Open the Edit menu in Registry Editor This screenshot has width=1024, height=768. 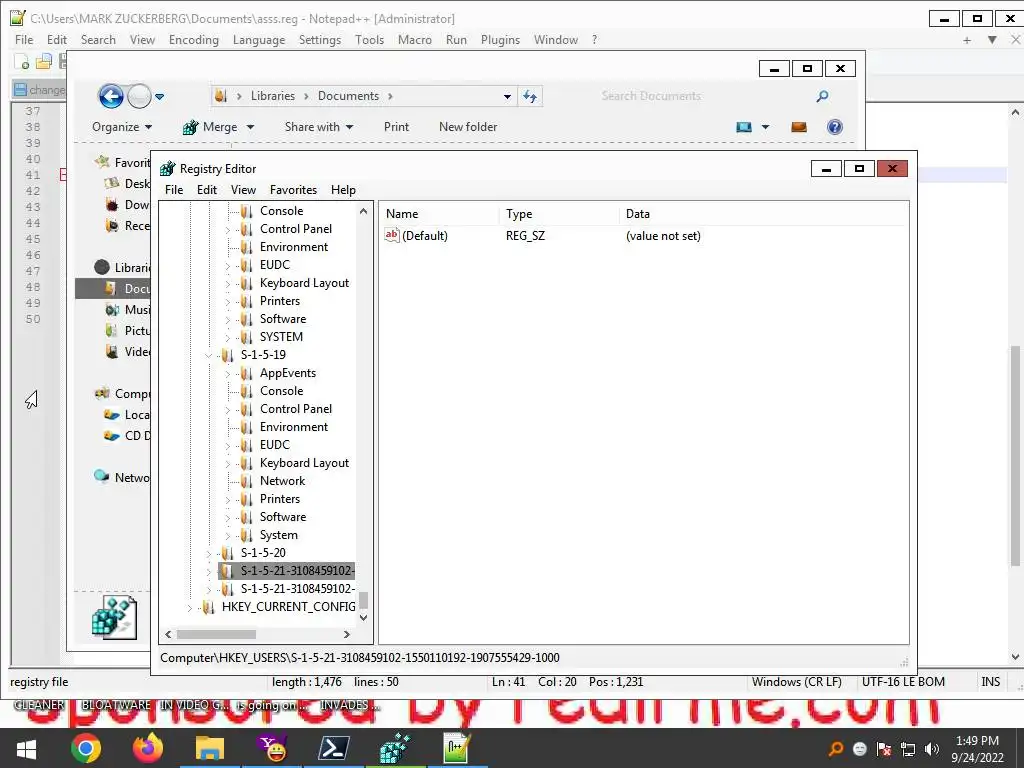tap(206, 190)
